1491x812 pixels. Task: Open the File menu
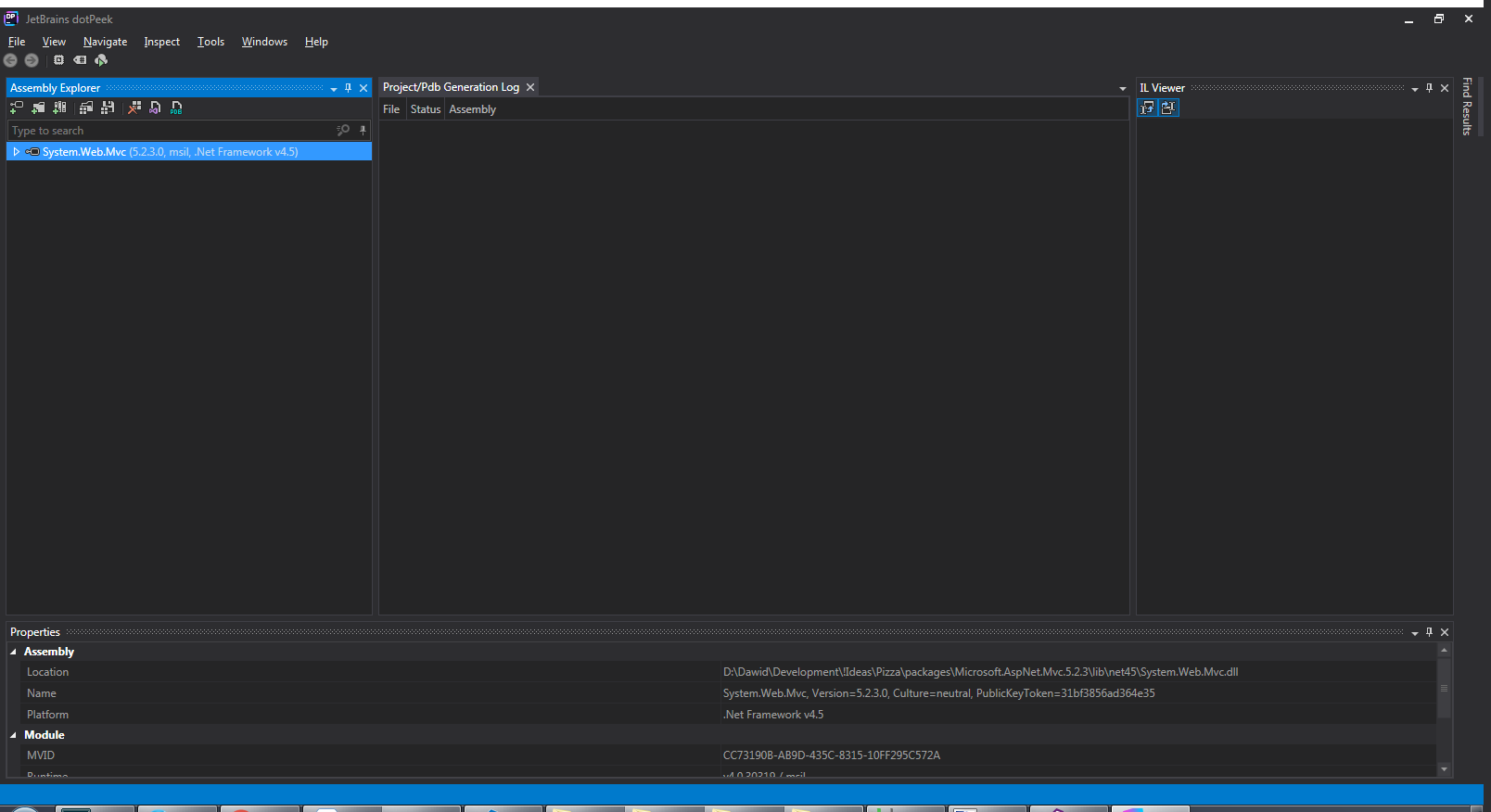(x=17, y=42)
